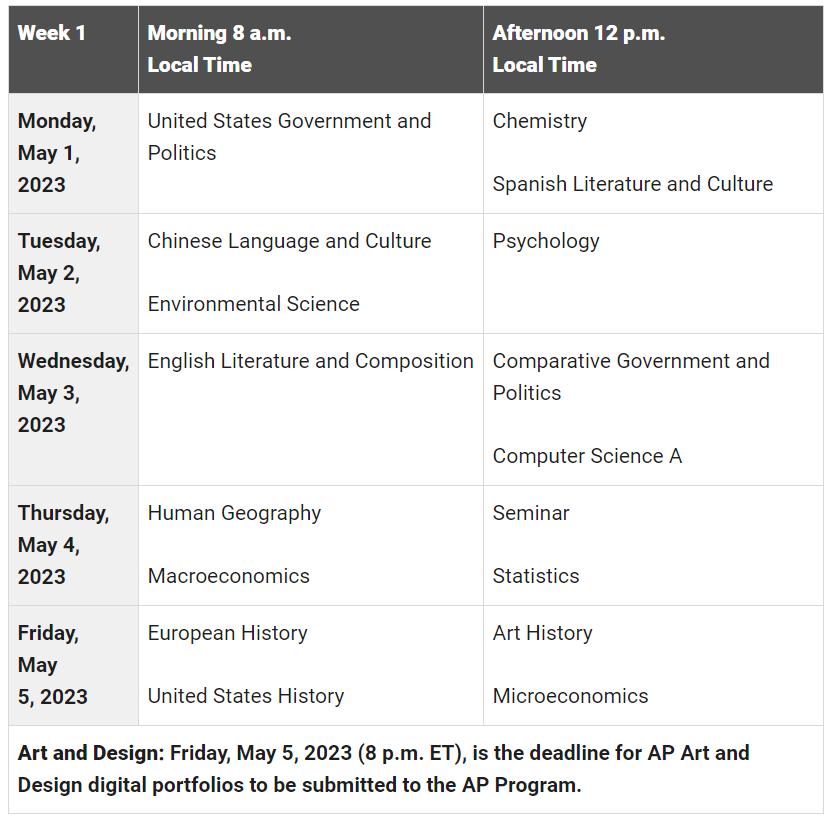This screenshot has width=830, height=819.
Task: Open the Macroeconomics exam entry
Action: [228, 576]
